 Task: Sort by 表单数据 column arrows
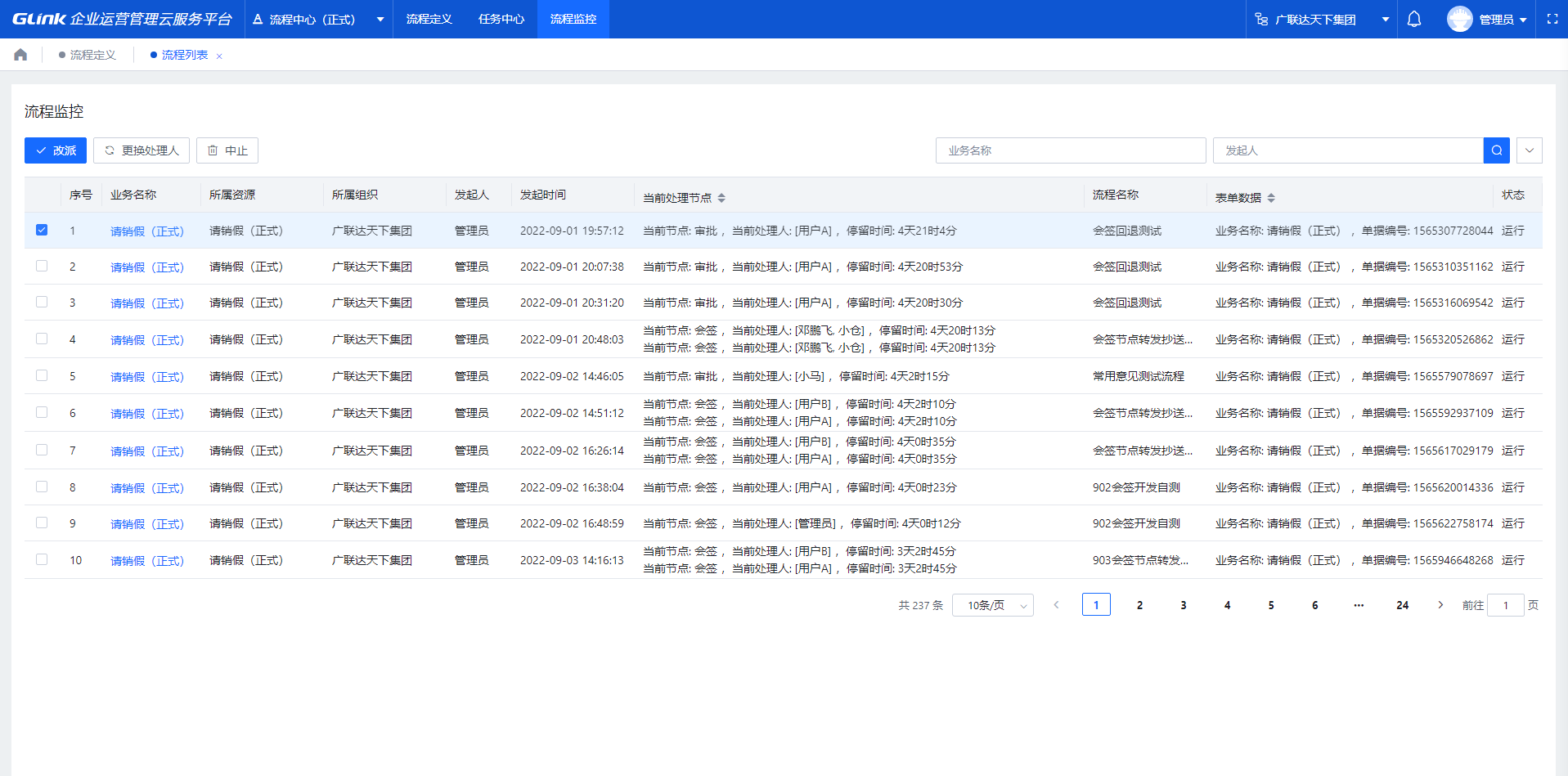[x=1271, y=198]
